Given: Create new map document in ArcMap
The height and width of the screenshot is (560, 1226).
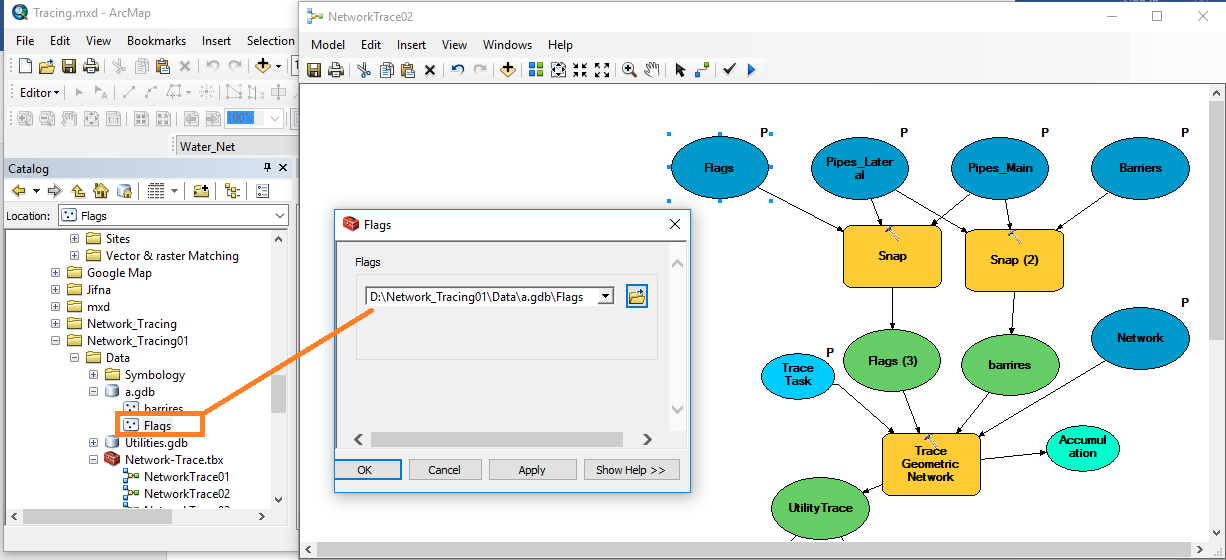Looking at the screenshot, I should click(x=25, y=66).
